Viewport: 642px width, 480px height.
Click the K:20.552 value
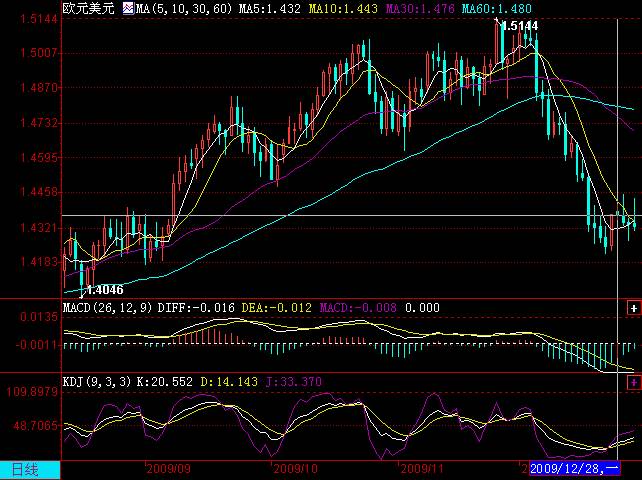[165, 382]
